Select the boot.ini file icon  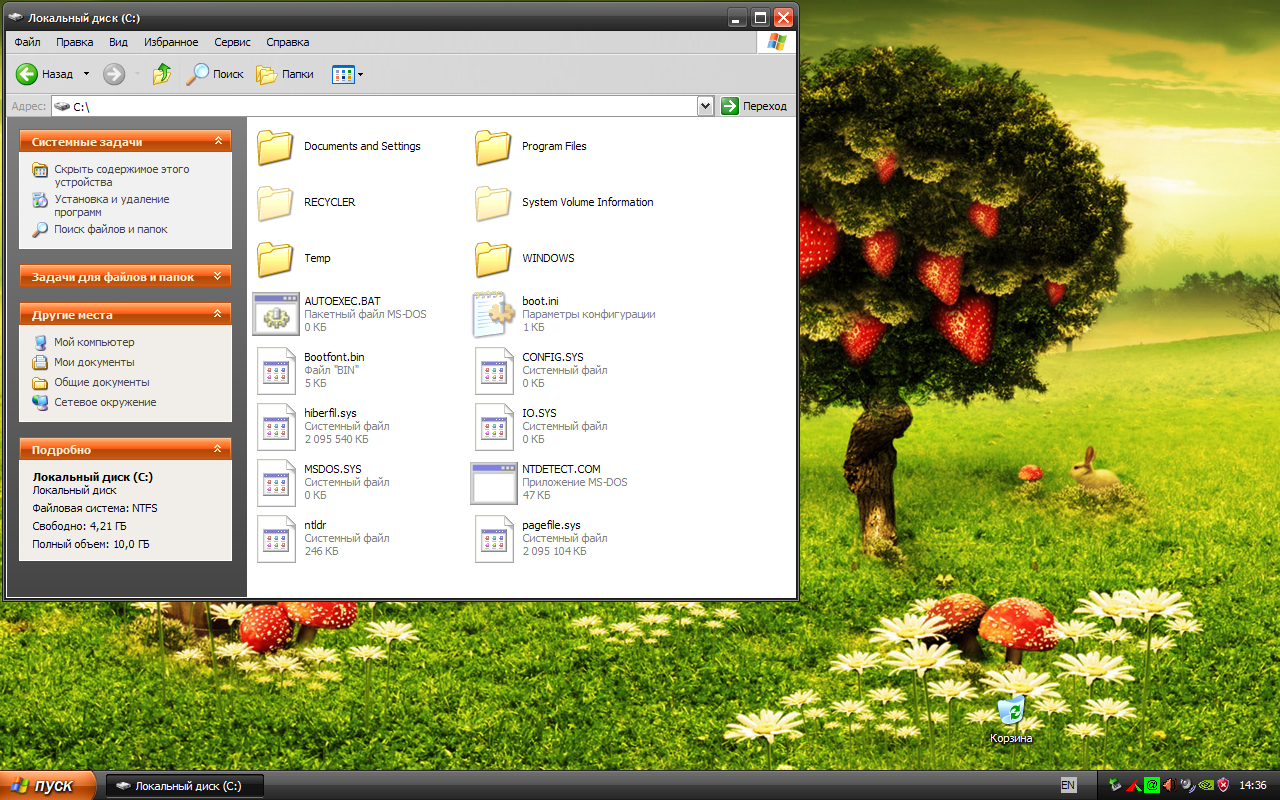pos(493,314)
